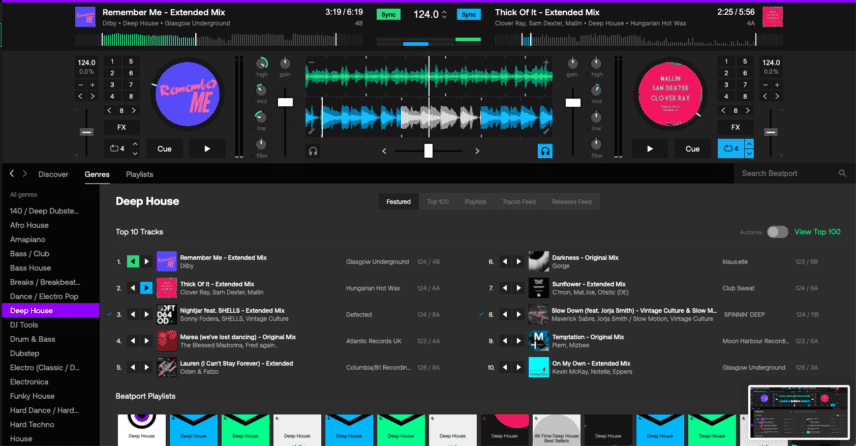Open the All-Time Deep House Best Sellers playlist
The width and height of the screenshot is (856, 446).
tap(556, 430)
